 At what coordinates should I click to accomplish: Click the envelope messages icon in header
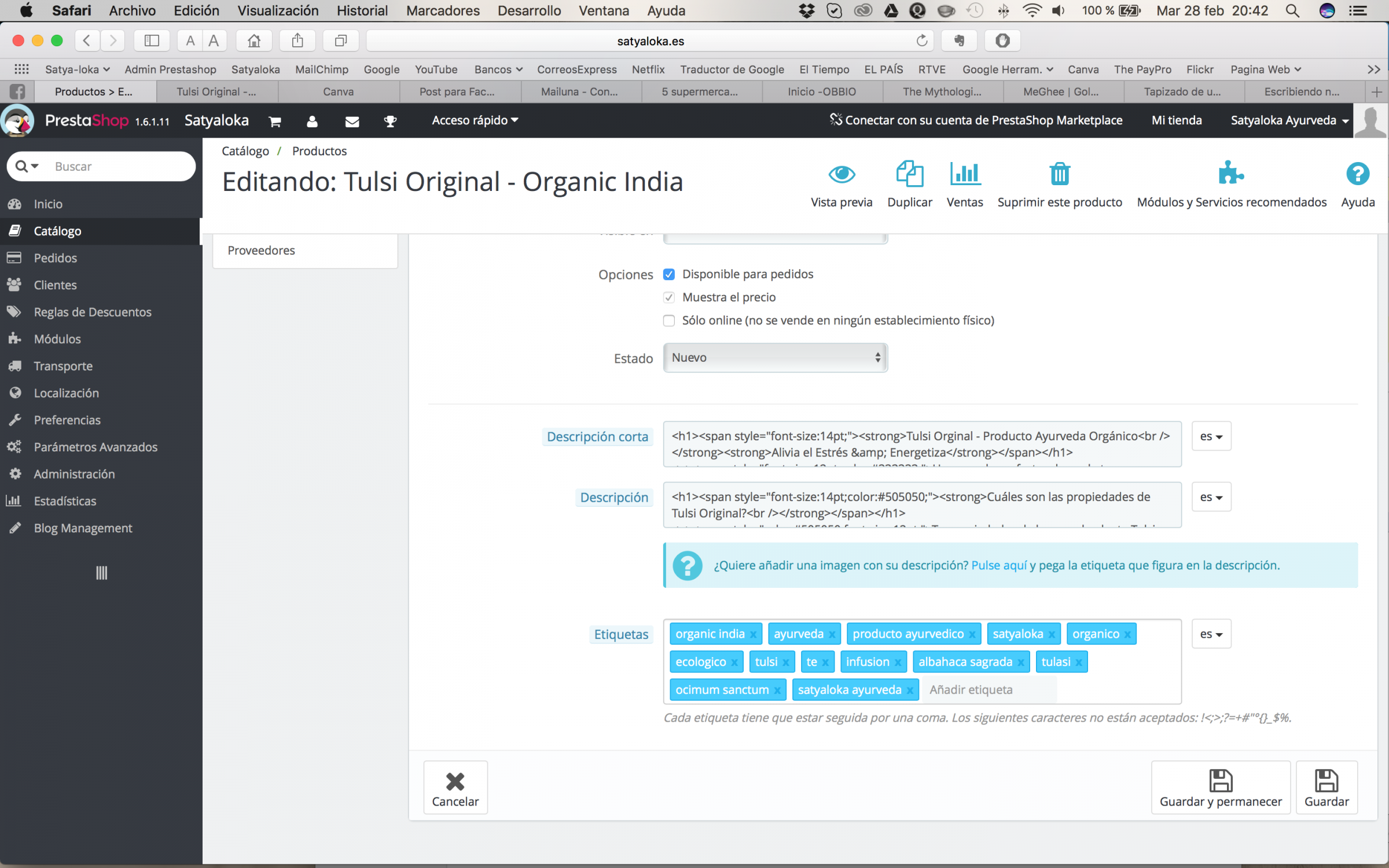[352, 121]
